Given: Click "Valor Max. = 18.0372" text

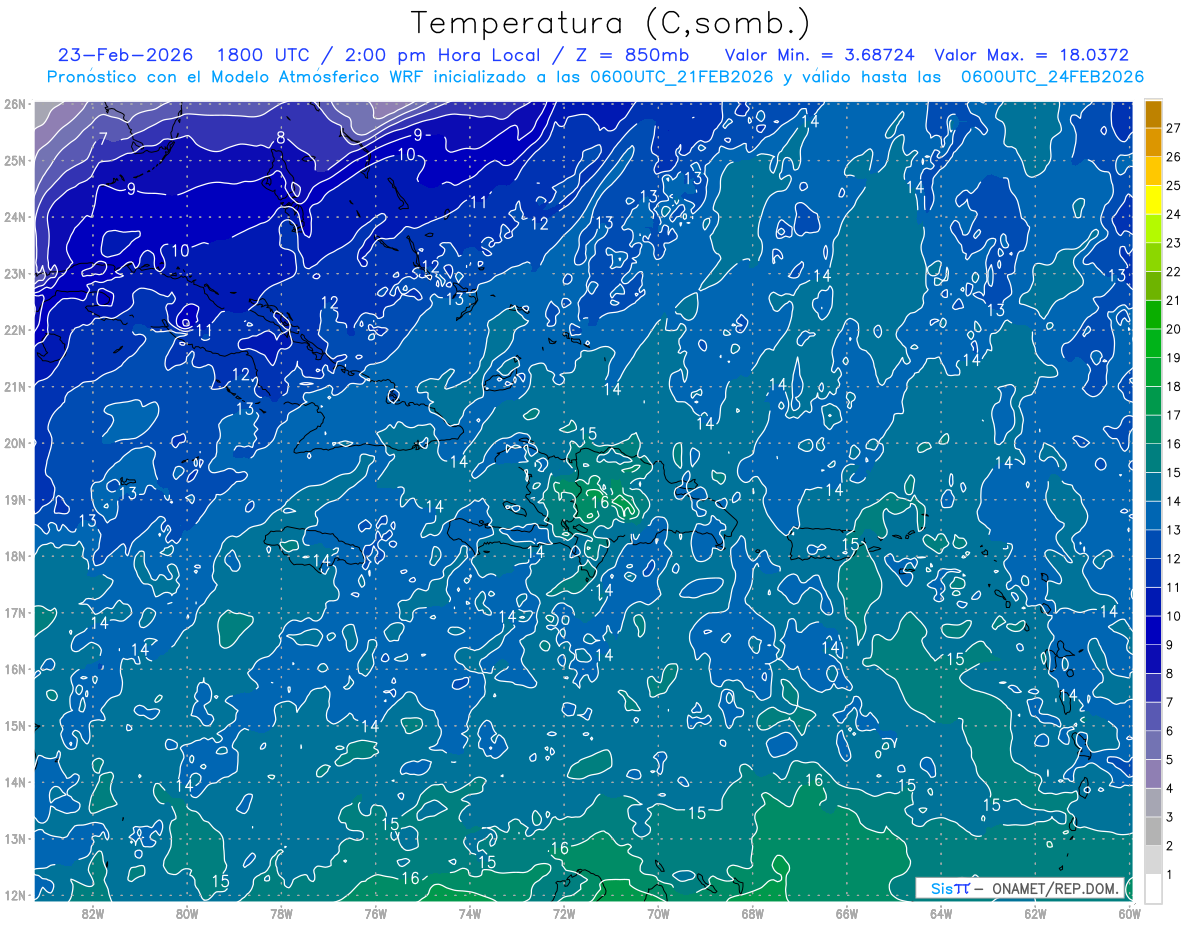Looking at the screenshot, I should (x=1031, y=55).
